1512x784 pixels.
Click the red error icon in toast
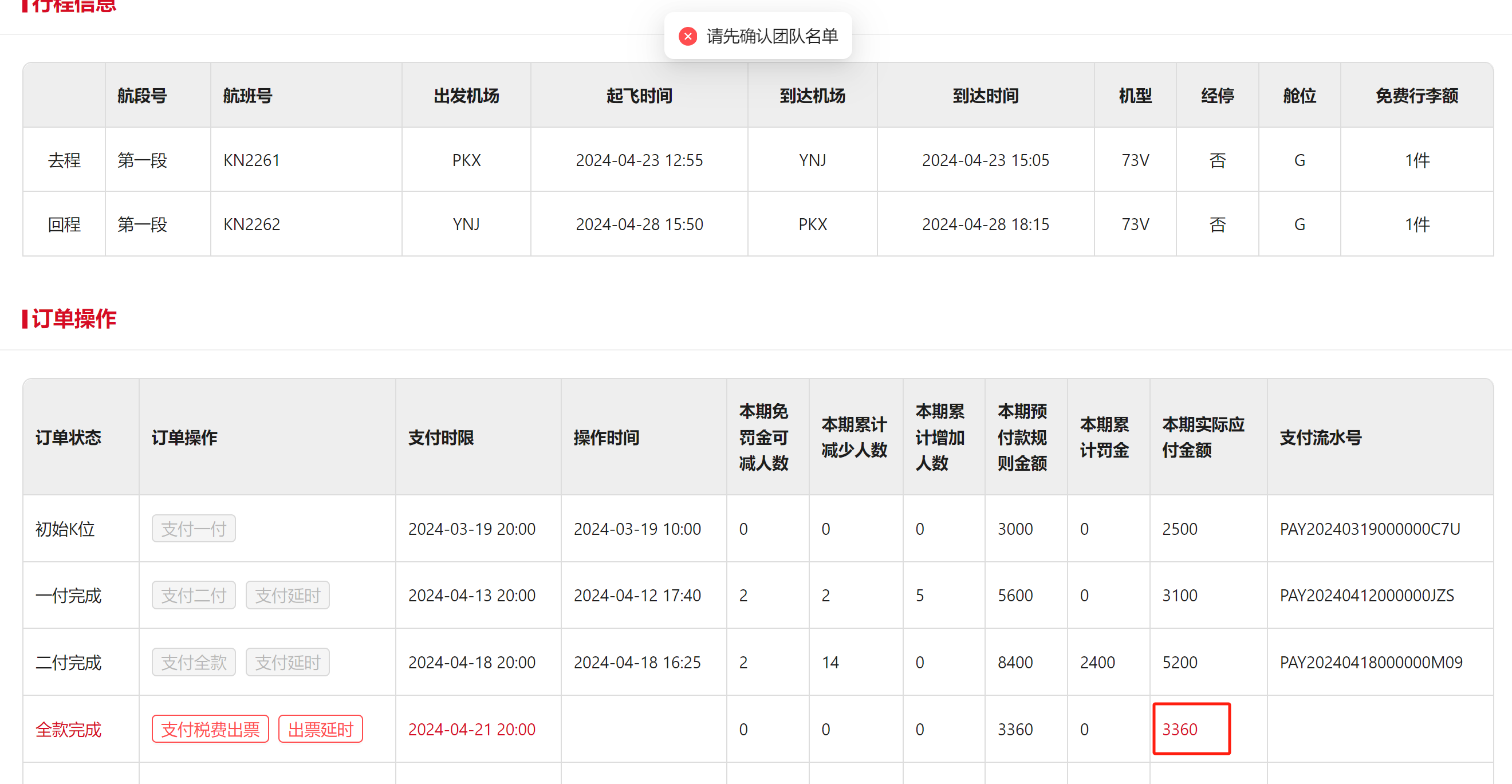coord(687,37)
